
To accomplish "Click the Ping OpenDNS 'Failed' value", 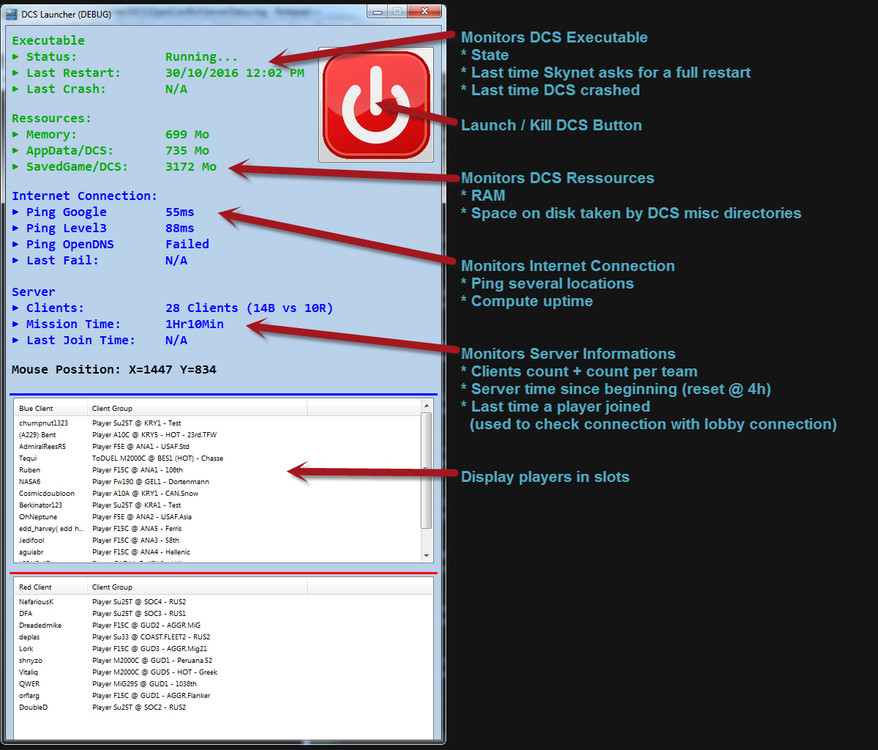I will tap(187, 245).
